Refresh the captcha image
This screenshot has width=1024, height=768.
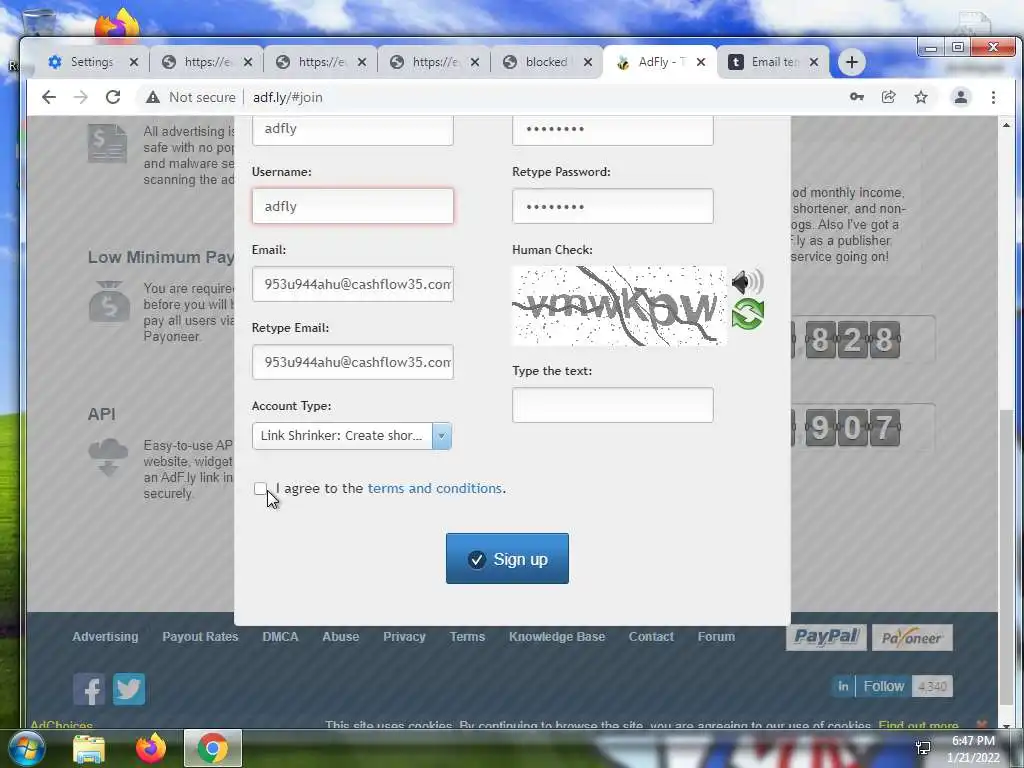pos(748,314)
